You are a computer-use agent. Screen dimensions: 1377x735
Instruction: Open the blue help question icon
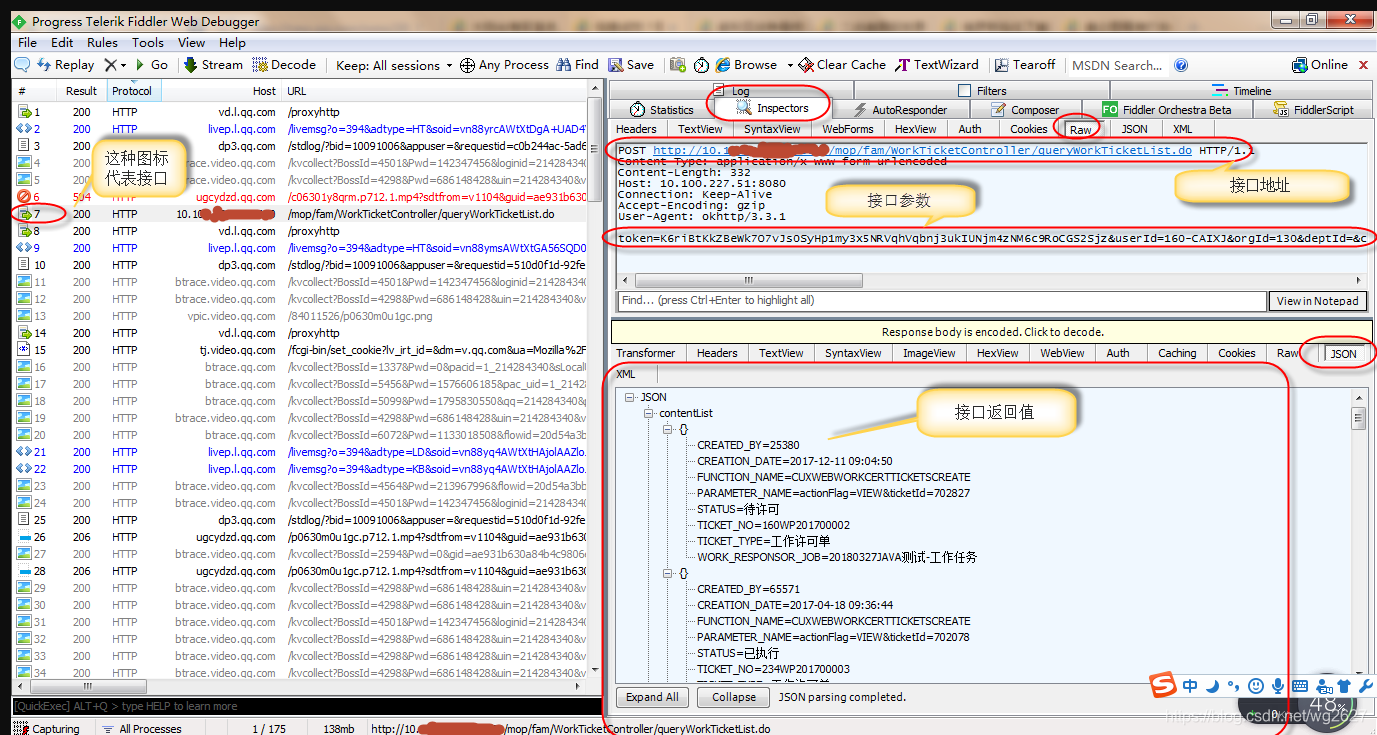(x=1181, y=66)
